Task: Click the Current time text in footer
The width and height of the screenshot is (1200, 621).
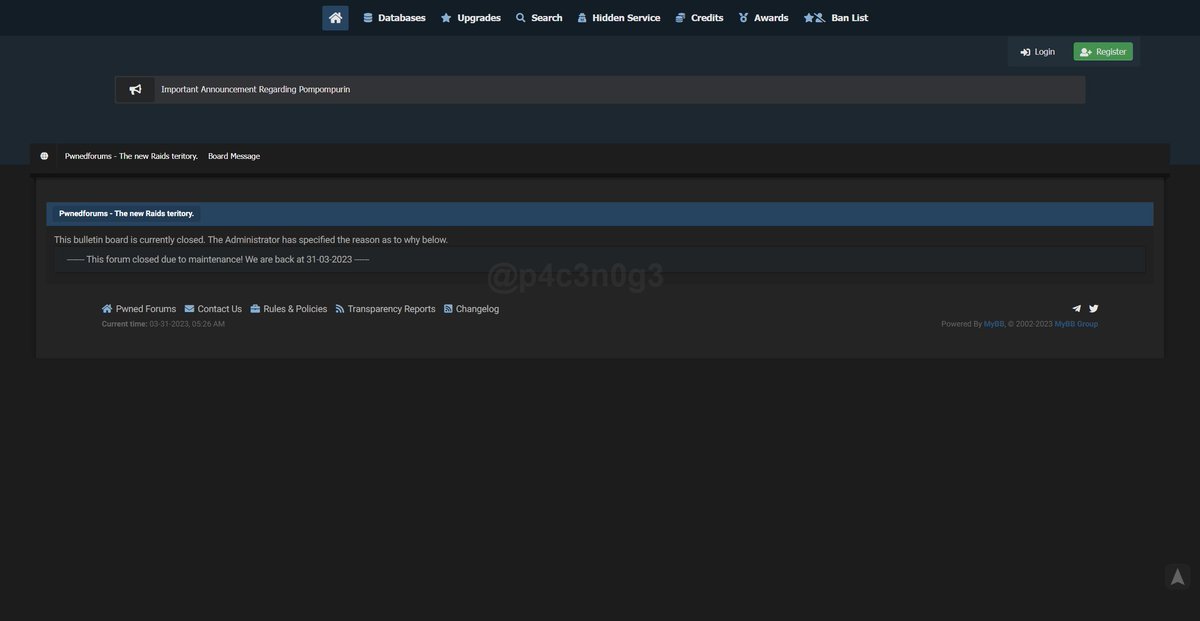Action: (x=163, y=324)
